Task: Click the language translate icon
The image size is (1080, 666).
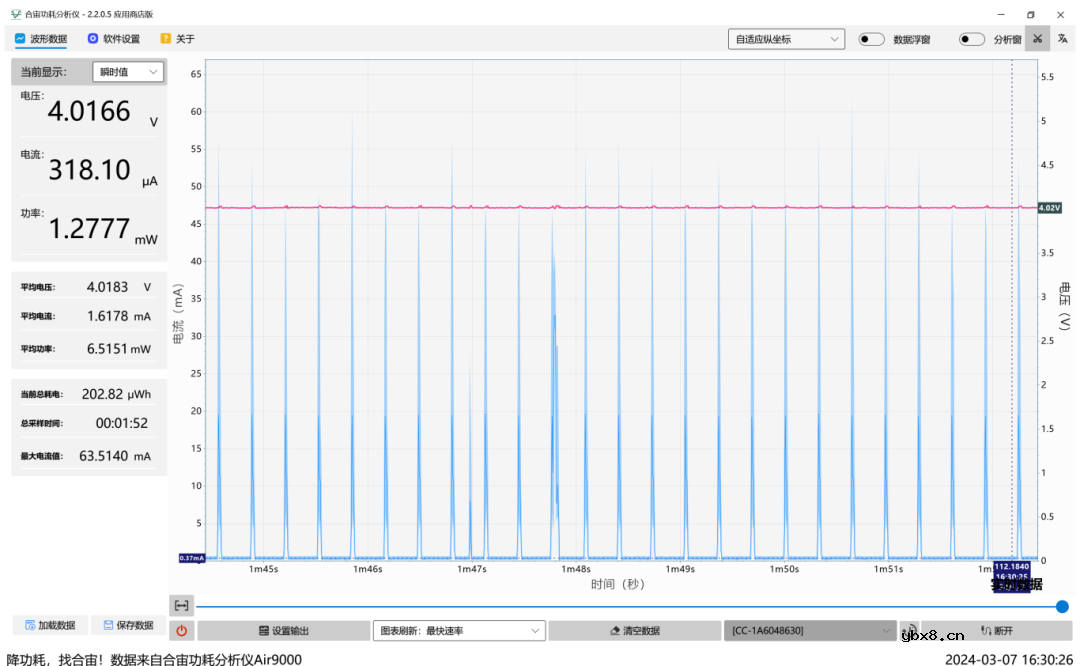Action: pos(1063,39)
